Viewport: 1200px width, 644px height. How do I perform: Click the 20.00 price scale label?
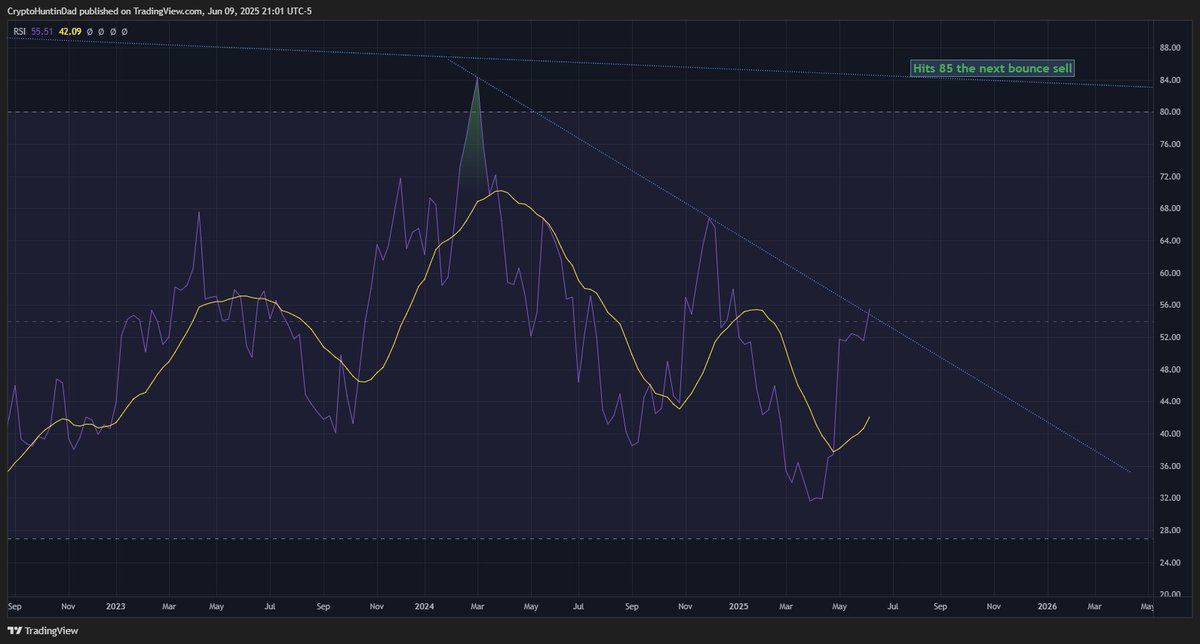click(x=1172, y=595)
